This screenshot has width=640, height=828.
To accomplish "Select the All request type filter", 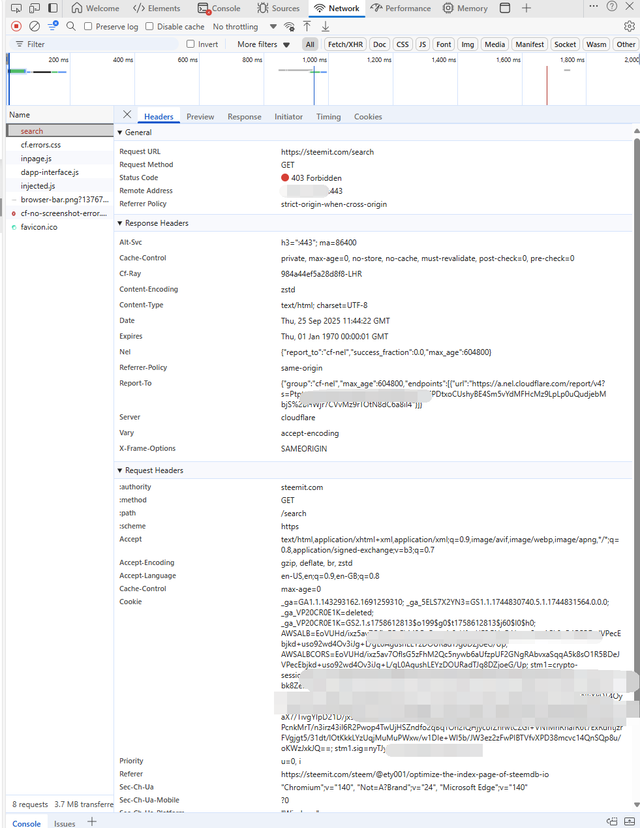I will [x=310, y=44].
